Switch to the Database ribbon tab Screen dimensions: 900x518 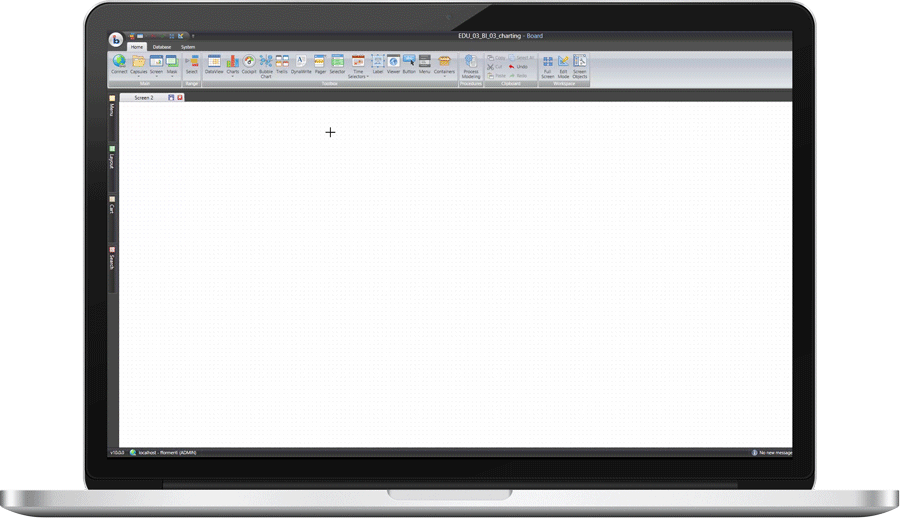162,47
